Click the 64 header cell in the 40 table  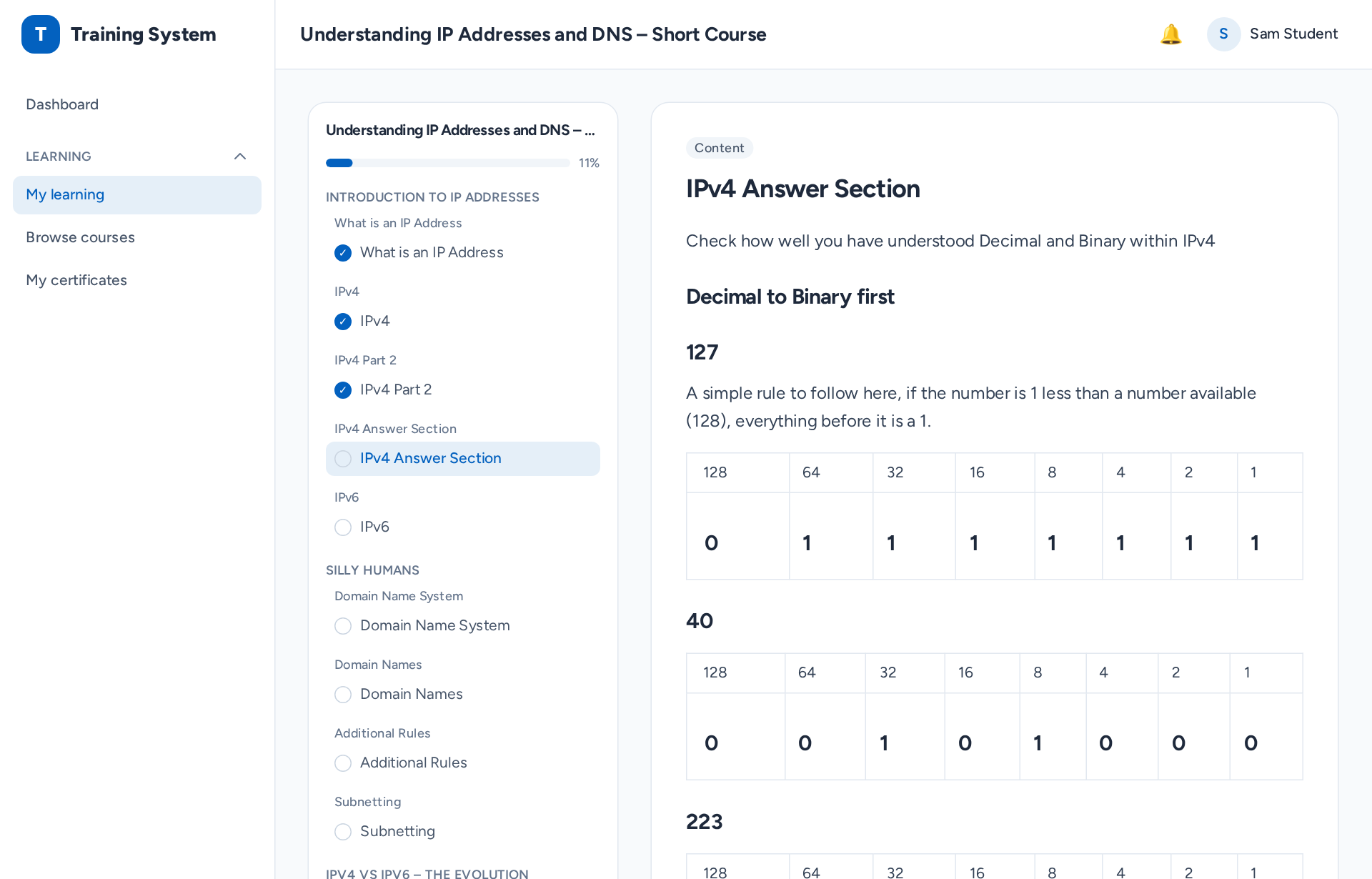coord(825,672)
